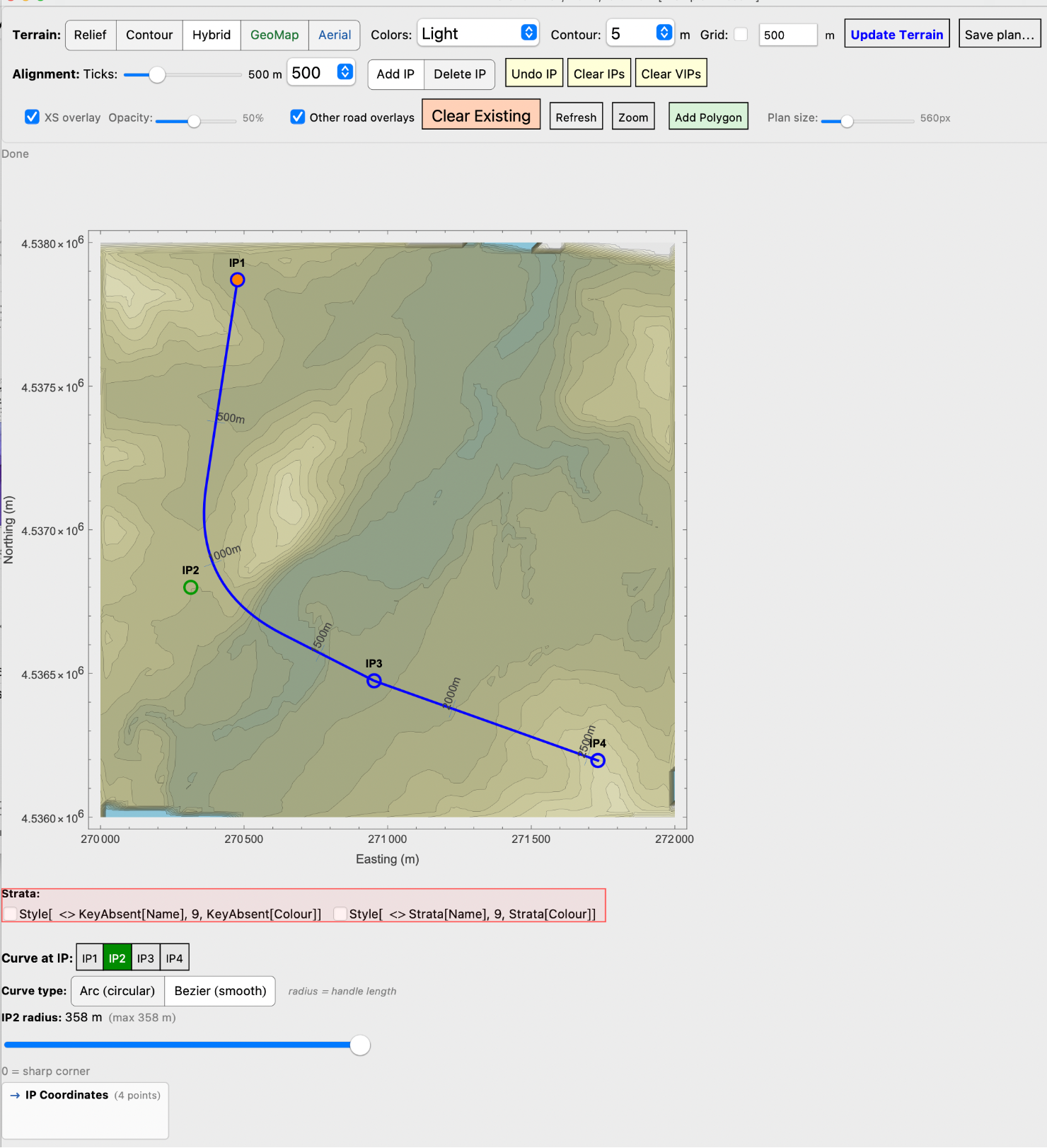Click the Plan size slider handle
The height and width of the screenshot is (1148, 1047).
point(847,121)
